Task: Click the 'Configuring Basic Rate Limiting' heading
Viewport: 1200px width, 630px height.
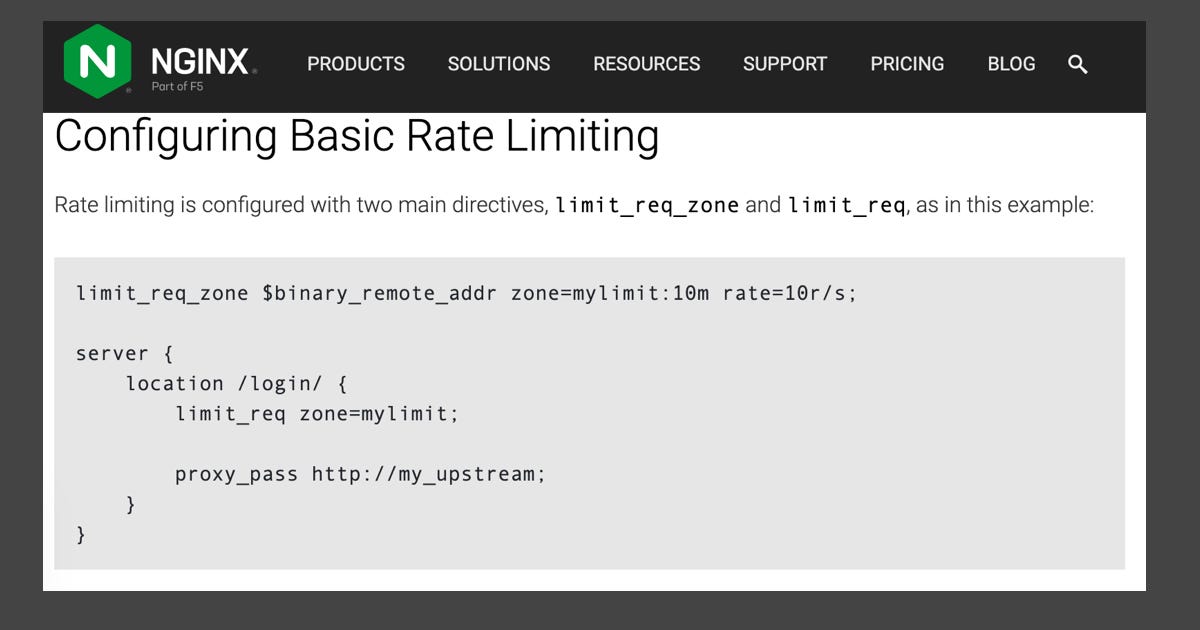Action: tap(357, 137)
